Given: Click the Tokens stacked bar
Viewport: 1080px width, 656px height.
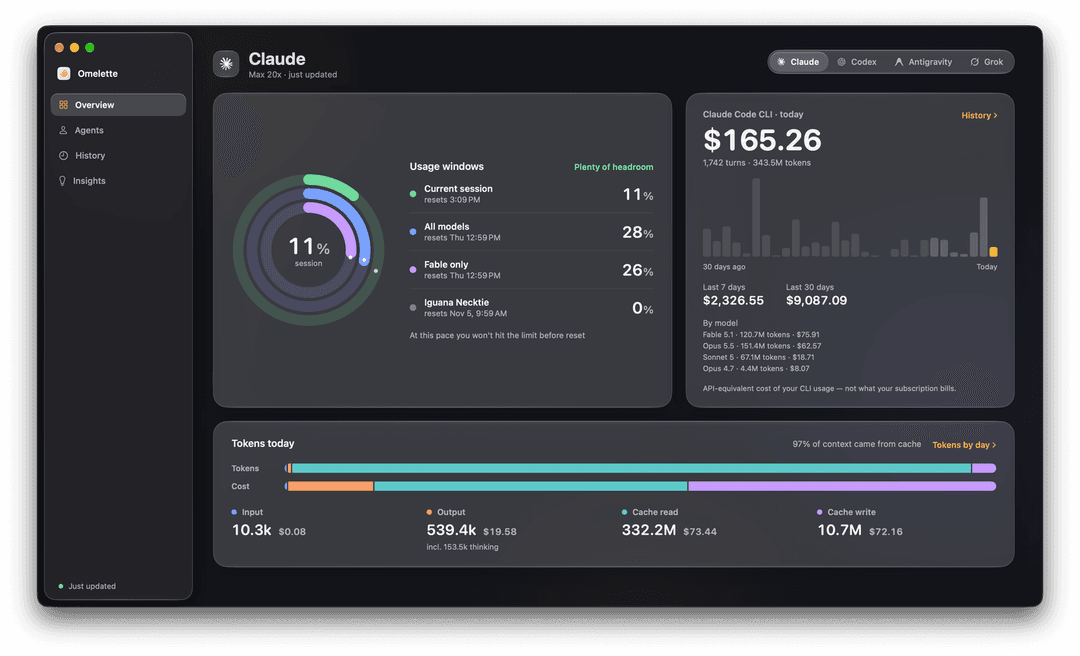Looking at the screenshot, I should [x=640, y=469].
